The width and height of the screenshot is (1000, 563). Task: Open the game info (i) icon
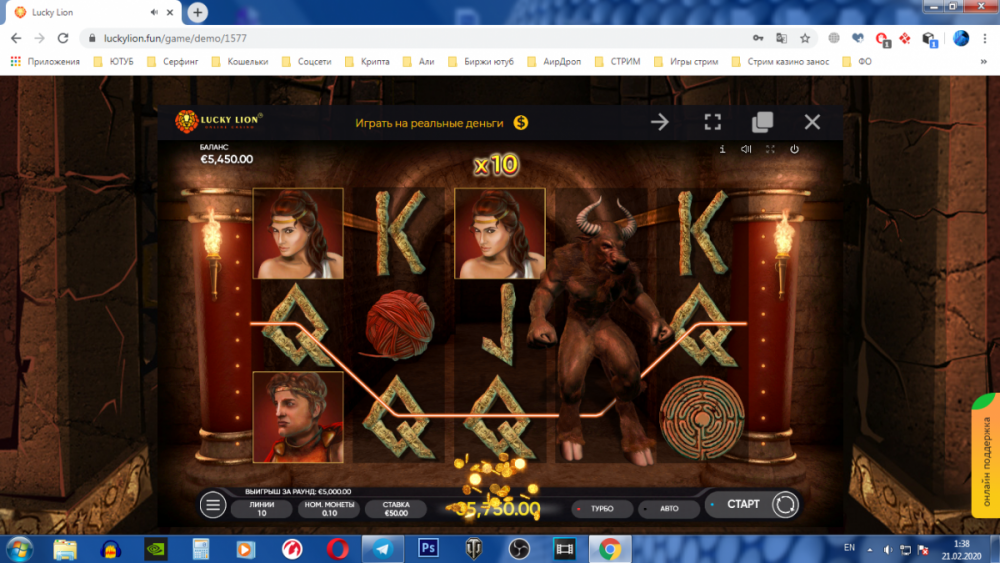pyautogui.click(x=722, y=149)
